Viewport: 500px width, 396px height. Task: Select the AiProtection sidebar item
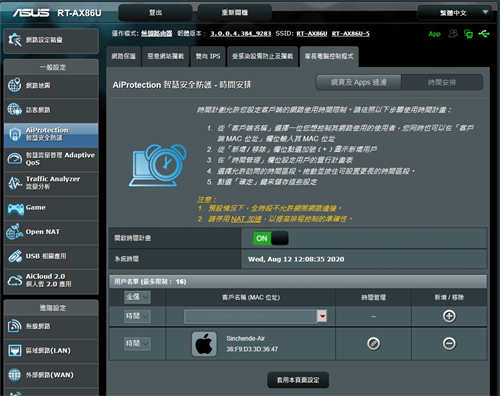[x=51, y=134]
